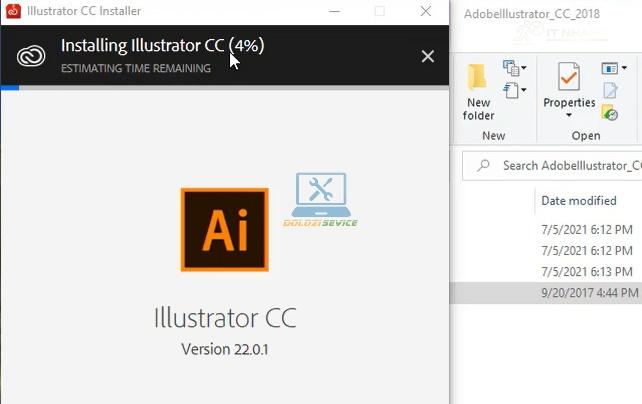Open the Properties dropdown arrow
The image size is (642, 404).
pos(569,114)
